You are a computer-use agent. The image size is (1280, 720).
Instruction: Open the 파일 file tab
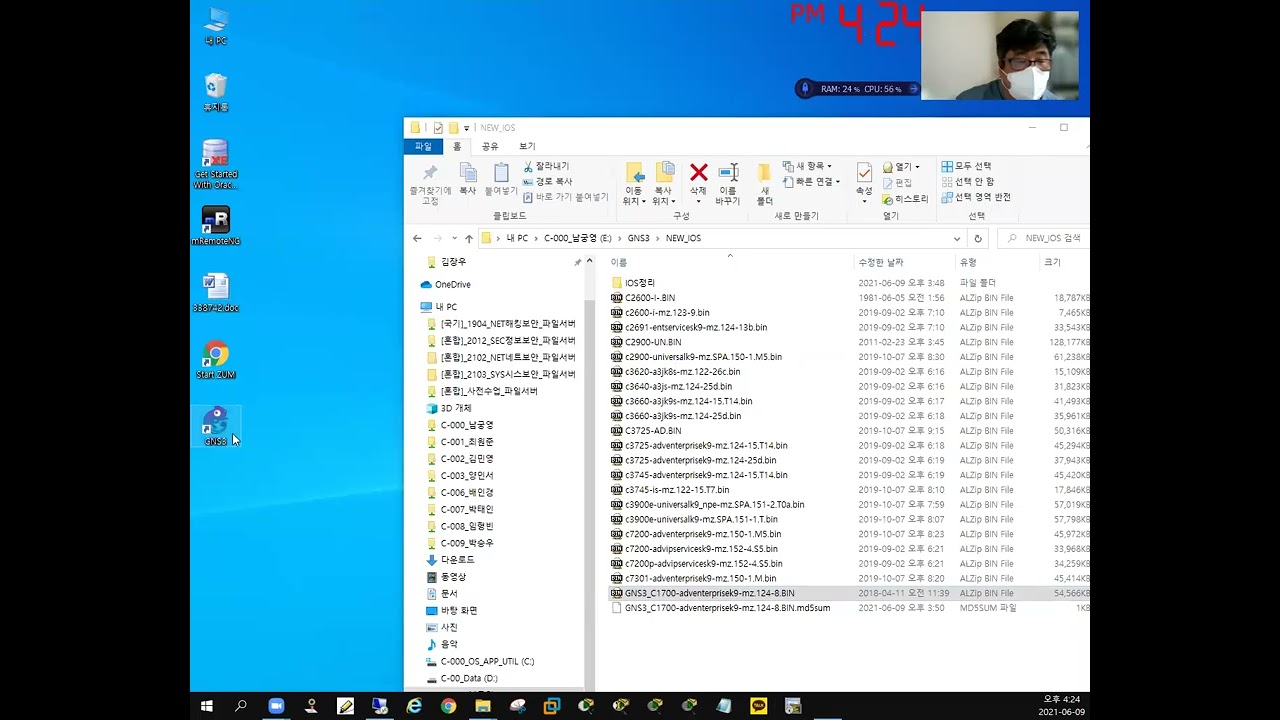coord(423,146)
